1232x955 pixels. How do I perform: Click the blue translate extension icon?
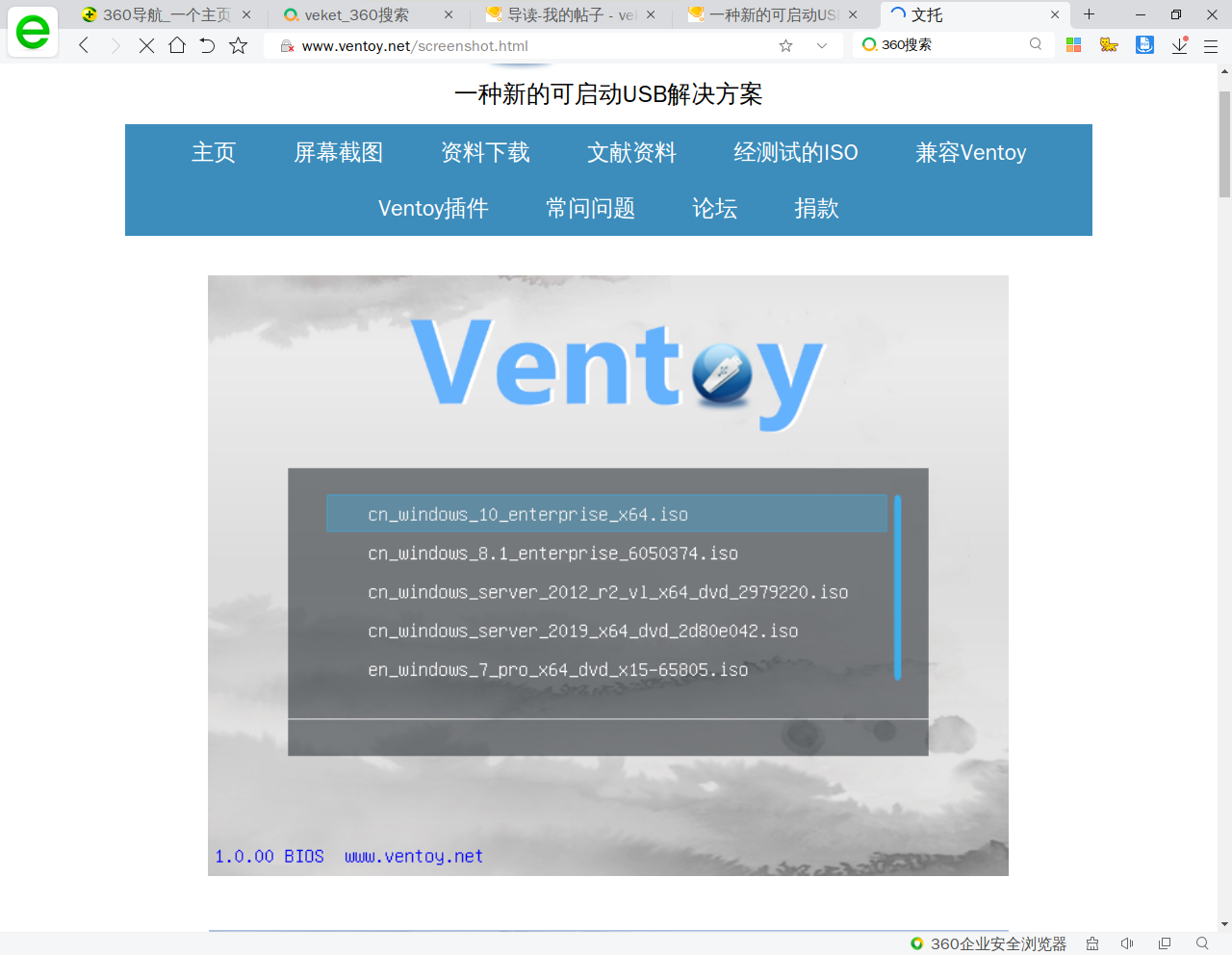point(1144,44)
